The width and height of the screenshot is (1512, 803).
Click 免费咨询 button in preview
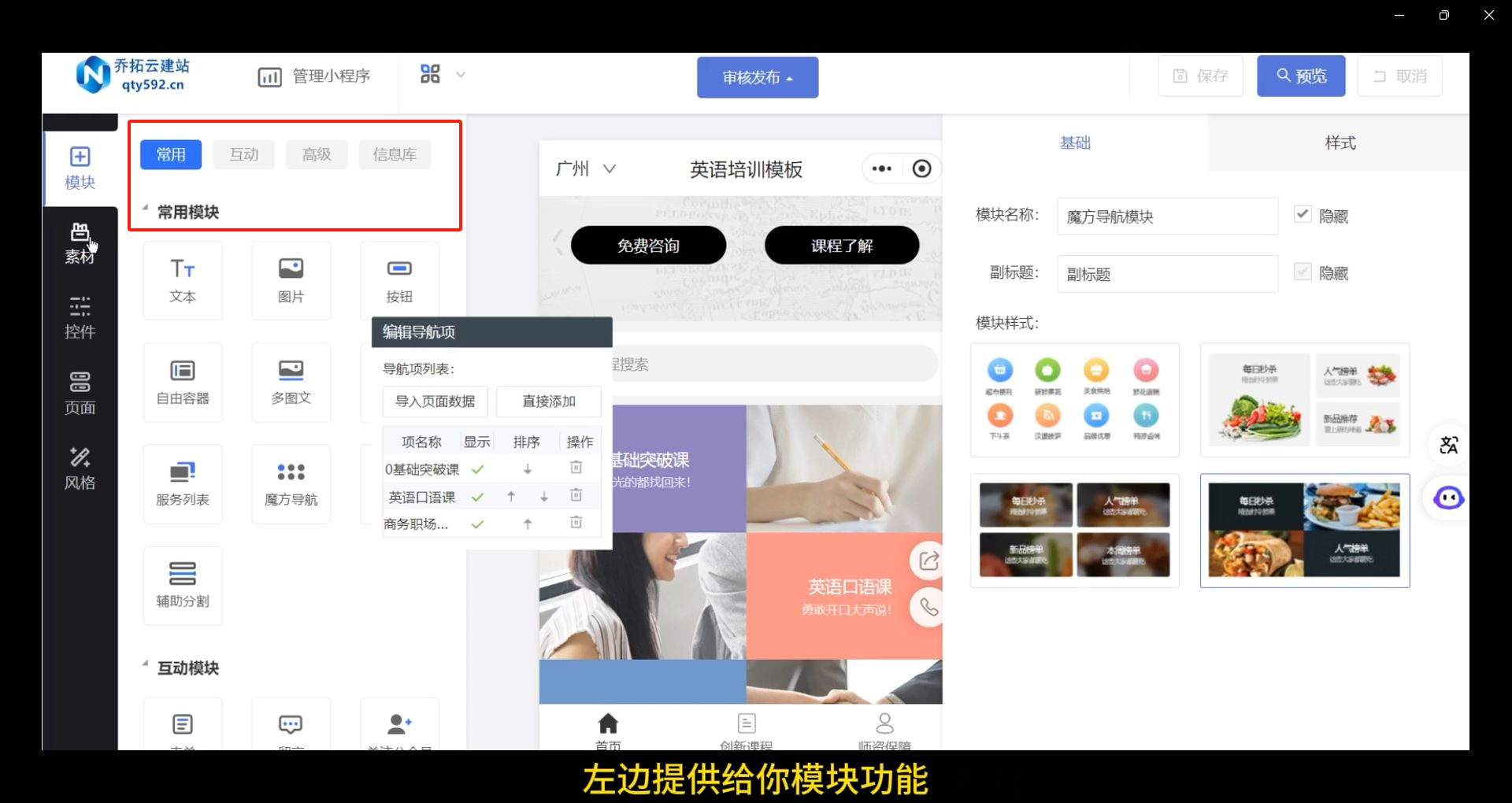(x=648, y=246)
